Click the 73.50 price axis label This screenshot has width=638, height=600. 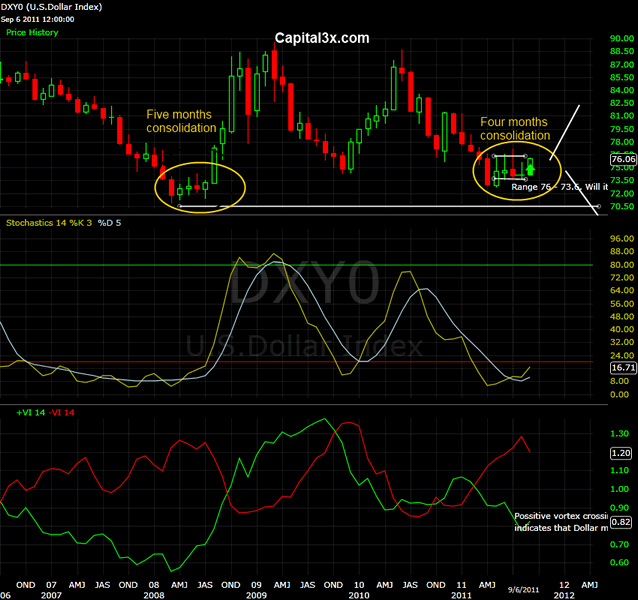tap(622, 180)
